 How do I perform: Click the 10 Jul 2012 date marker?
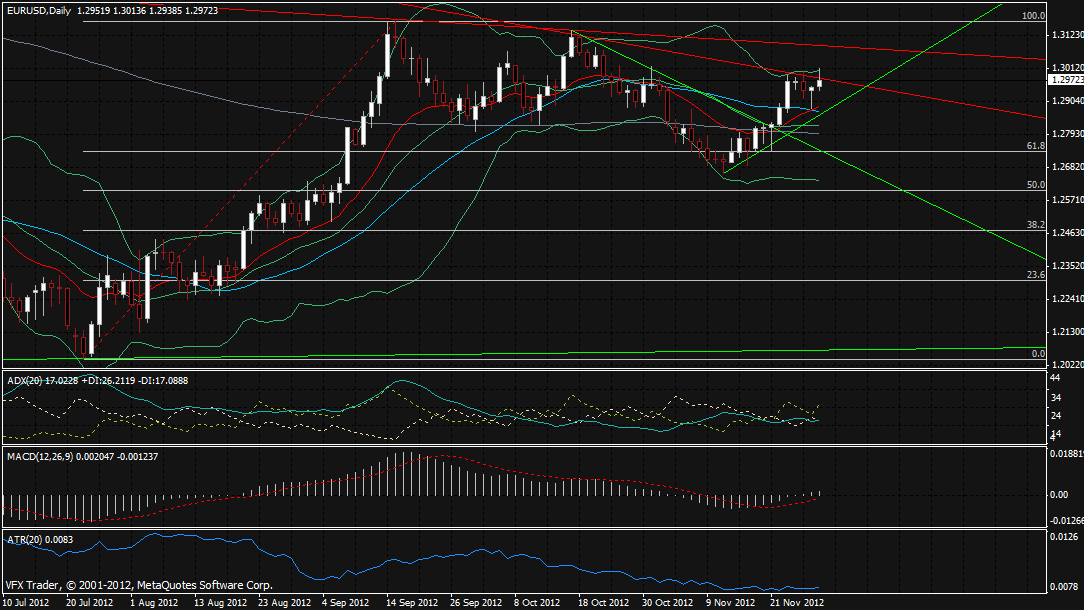[x=28, y=603]
